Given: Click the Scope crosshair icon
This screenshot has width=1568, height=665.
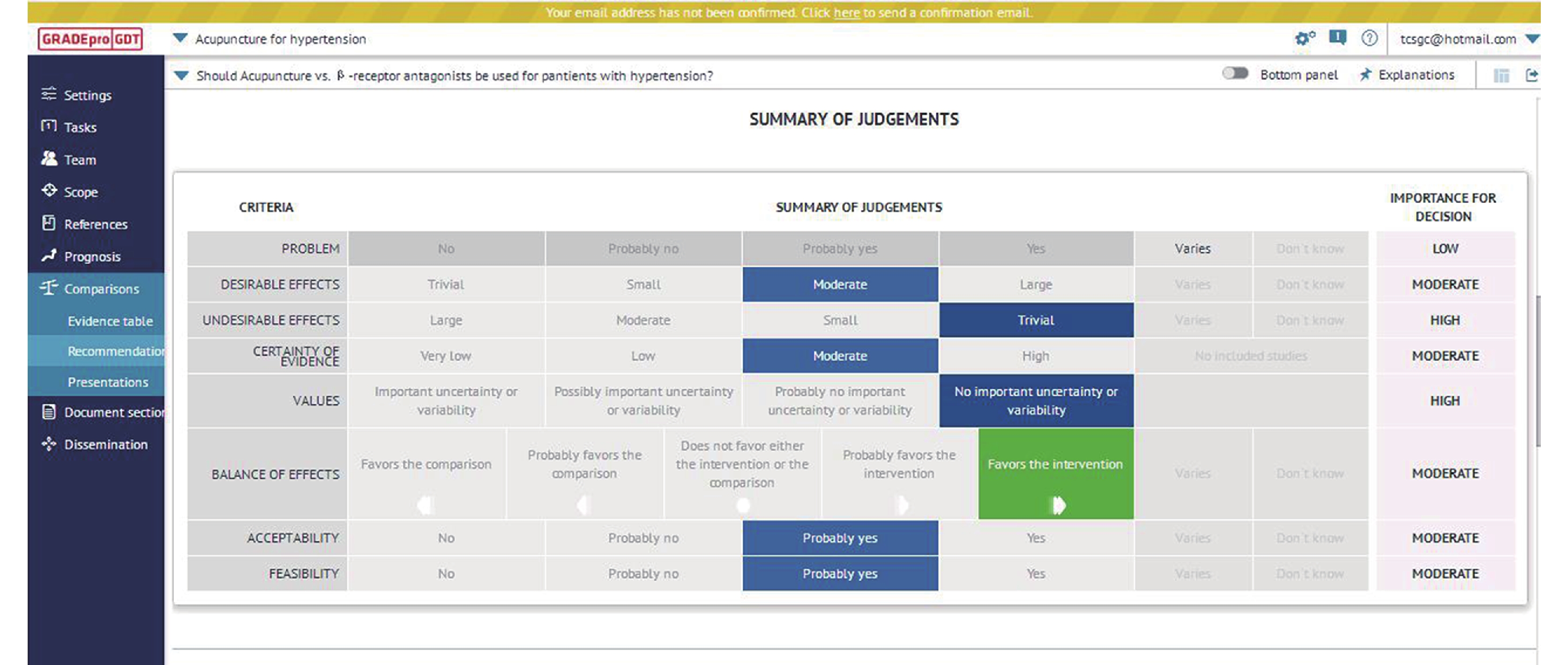Looking at the screenshot, I should coord(49,190).
